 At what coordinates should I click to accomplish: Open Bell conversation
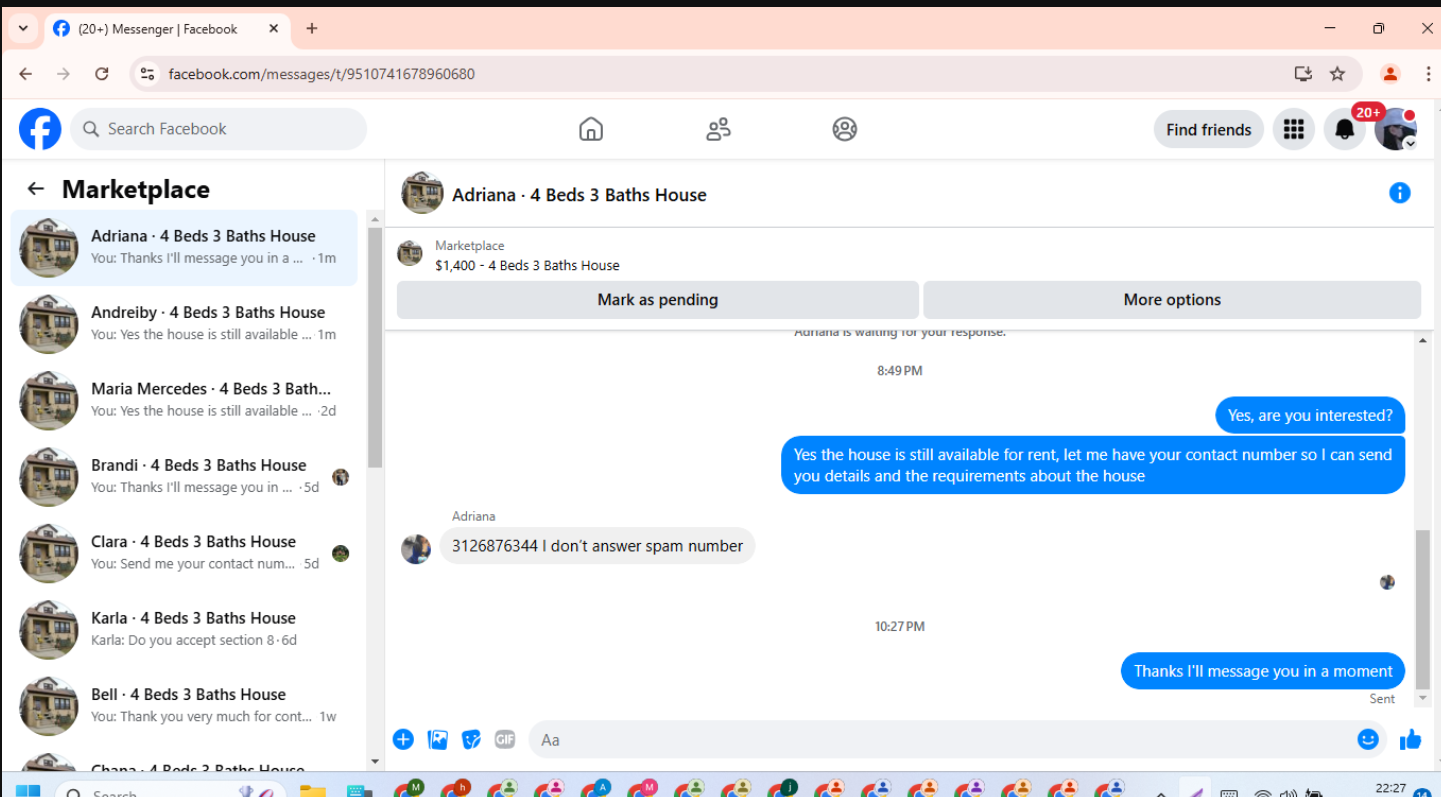(184, 705)
